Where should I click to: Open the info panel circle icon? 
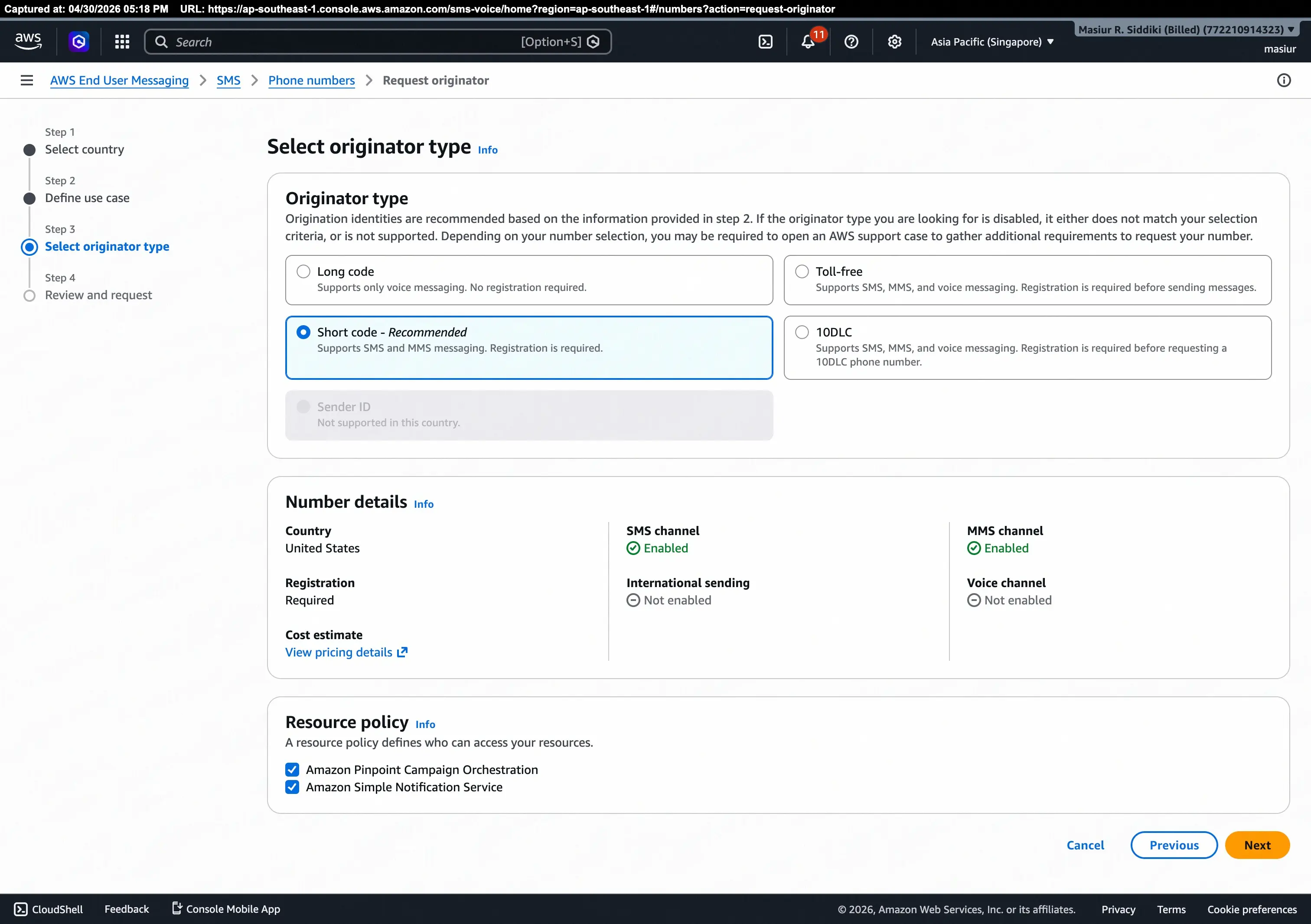click(x=1284, y=81)
